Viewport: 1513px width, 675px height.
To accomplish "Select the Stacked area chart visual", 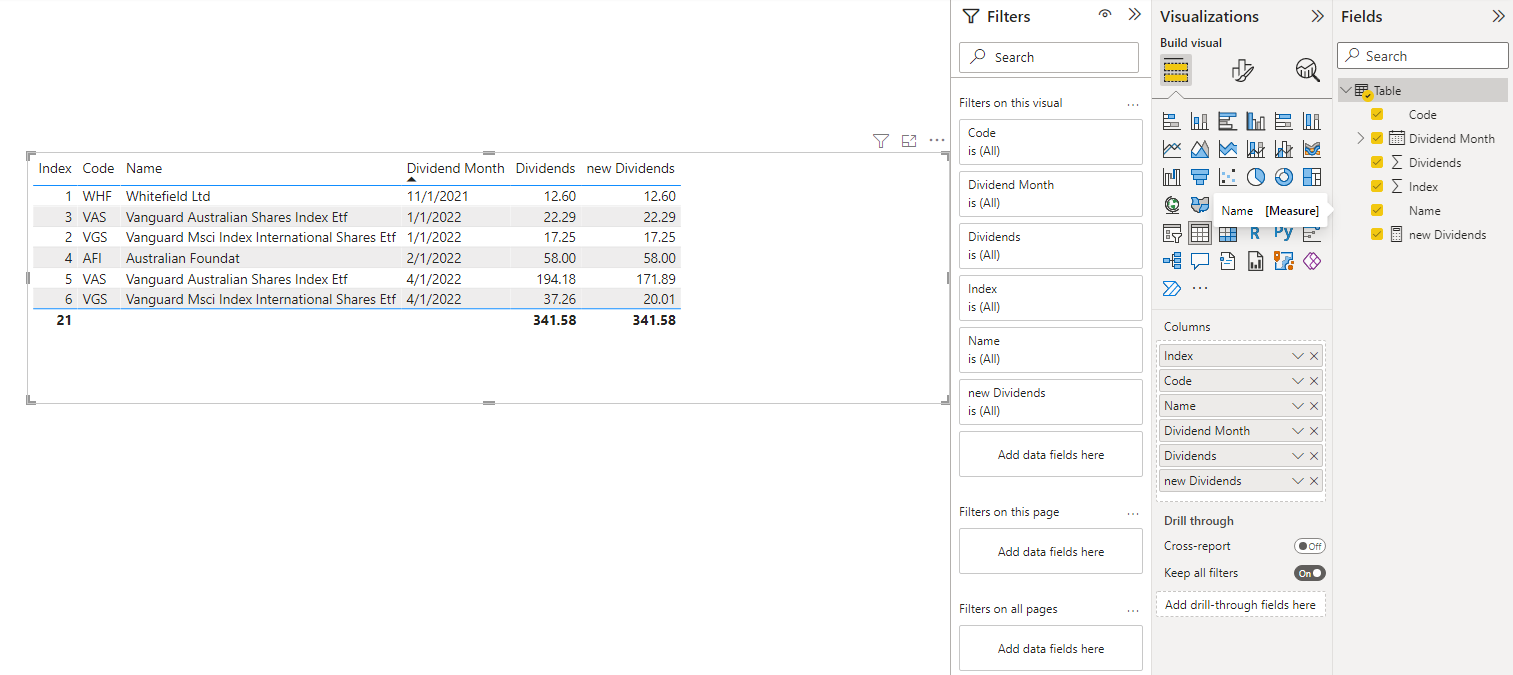I will click(x=1228, y=149).
